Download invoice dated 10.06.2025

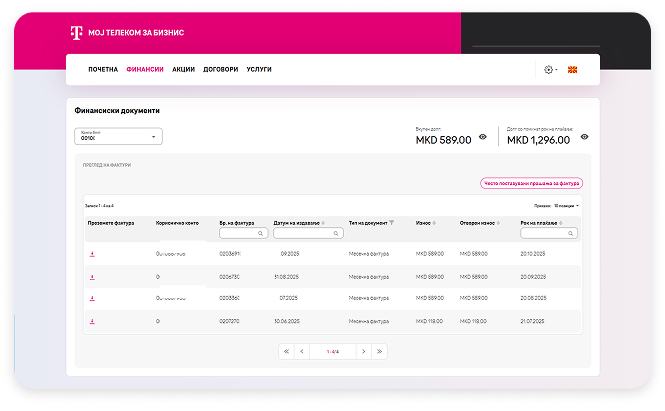[x=92, y=321]
